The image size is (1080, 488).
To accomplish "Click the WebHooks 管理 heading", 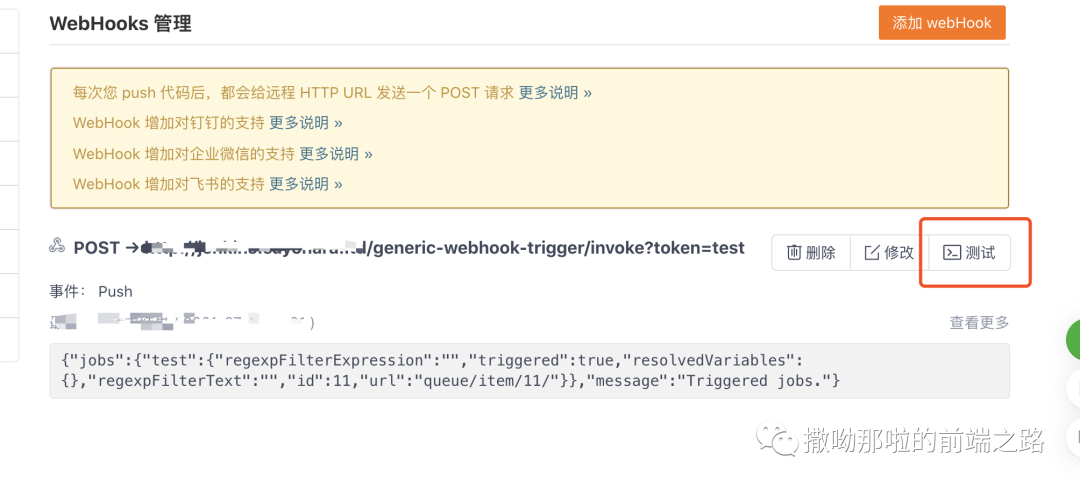I will coord(120,24).
